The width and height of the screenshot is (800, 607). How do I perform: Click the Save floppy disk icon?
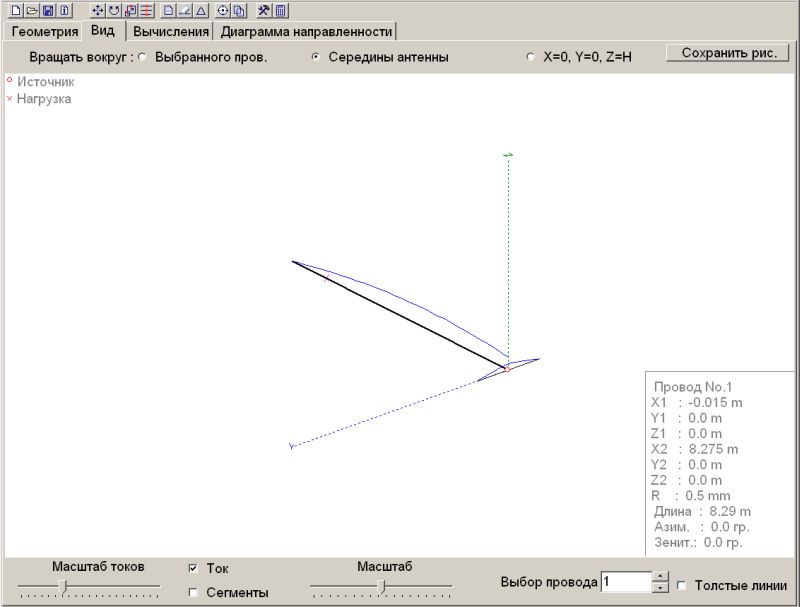[x=47, y=10]
